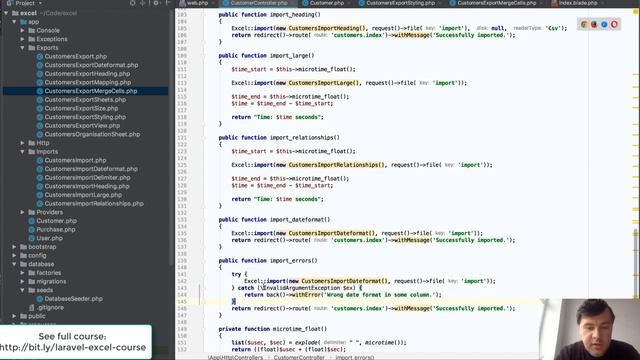Open page in Chrome browser icon
The height and width of the screenshot is (360, 640).
pos(584,24)
